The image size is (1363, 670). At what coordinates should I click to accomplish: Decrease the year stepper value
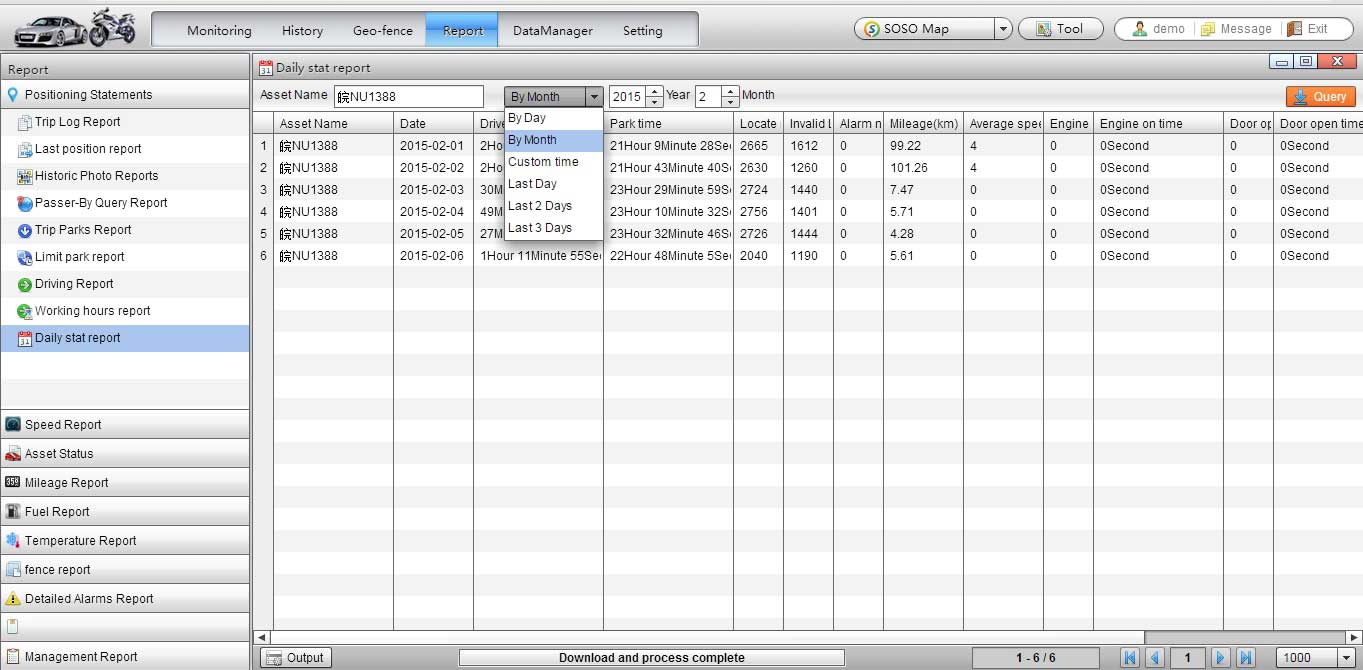[654, 102]
